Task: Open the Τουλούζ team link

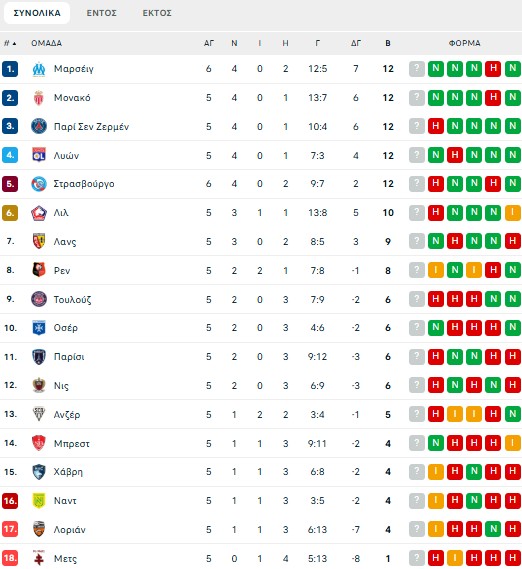Action: [72, 299]
